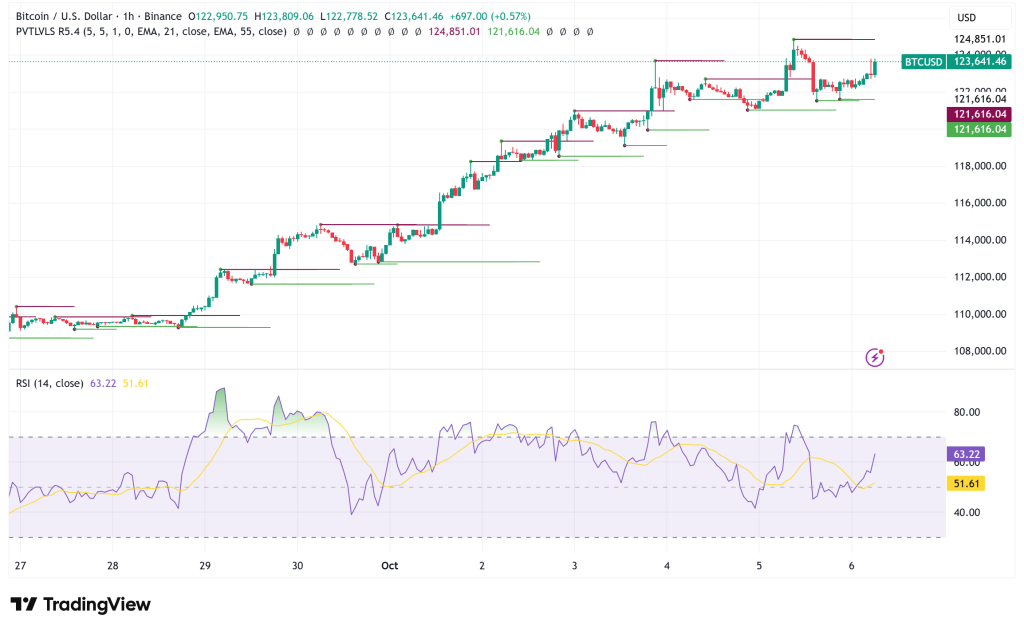Click the 29 date label on time axis
The image size is (1024, 631).
205,566
